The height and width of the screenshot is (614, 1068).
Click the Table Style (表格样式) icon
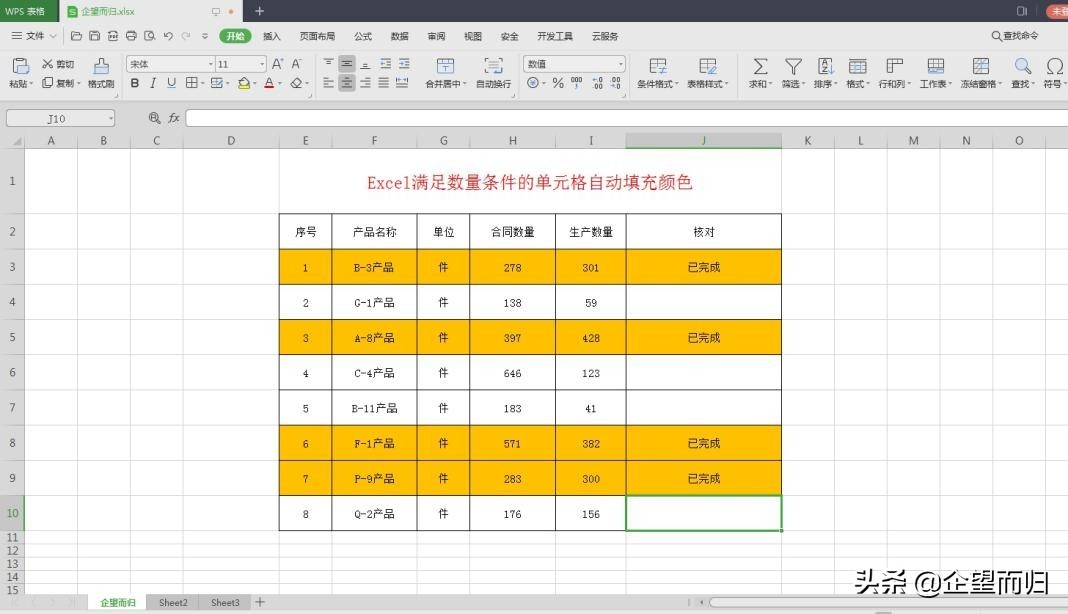708,66
